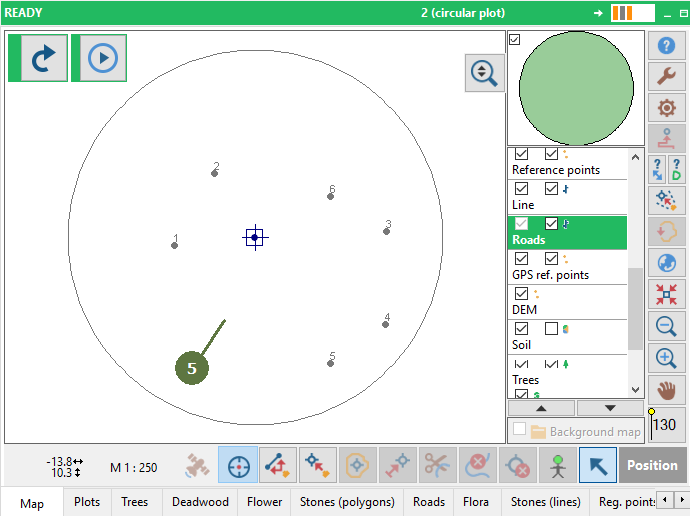Uncheck the DEM layer checkbox

tap(521, 293)
